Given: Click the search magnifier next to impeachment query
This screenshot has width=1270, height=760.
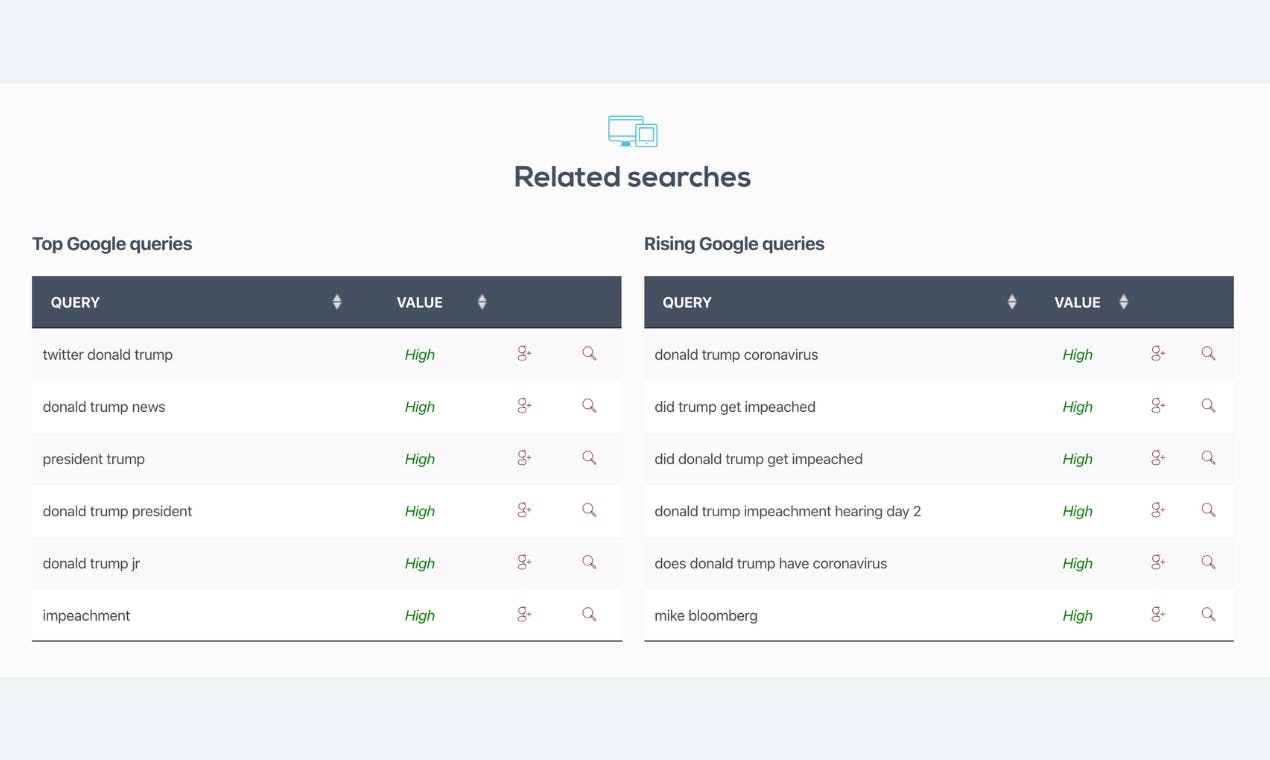Looking at the screenshot, I should [x=589, y=614].
